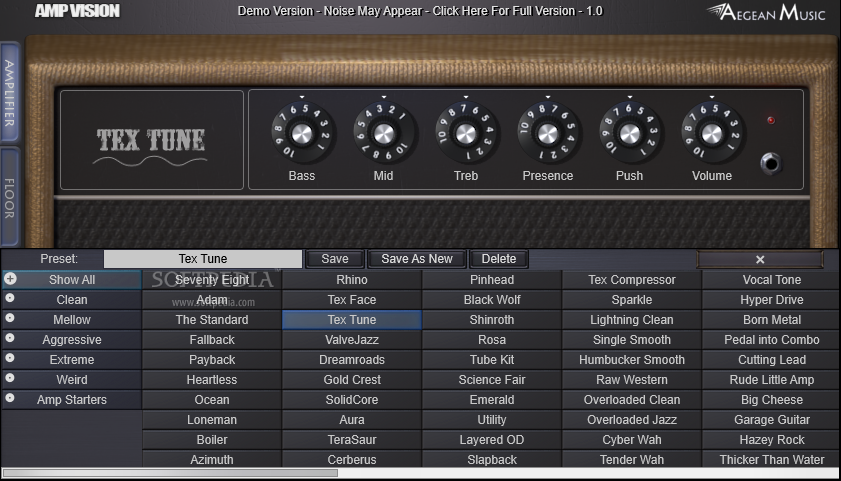The image size is (841, 481).
Task: Choose the ValveJazz preset
Action: pos(352,340)
